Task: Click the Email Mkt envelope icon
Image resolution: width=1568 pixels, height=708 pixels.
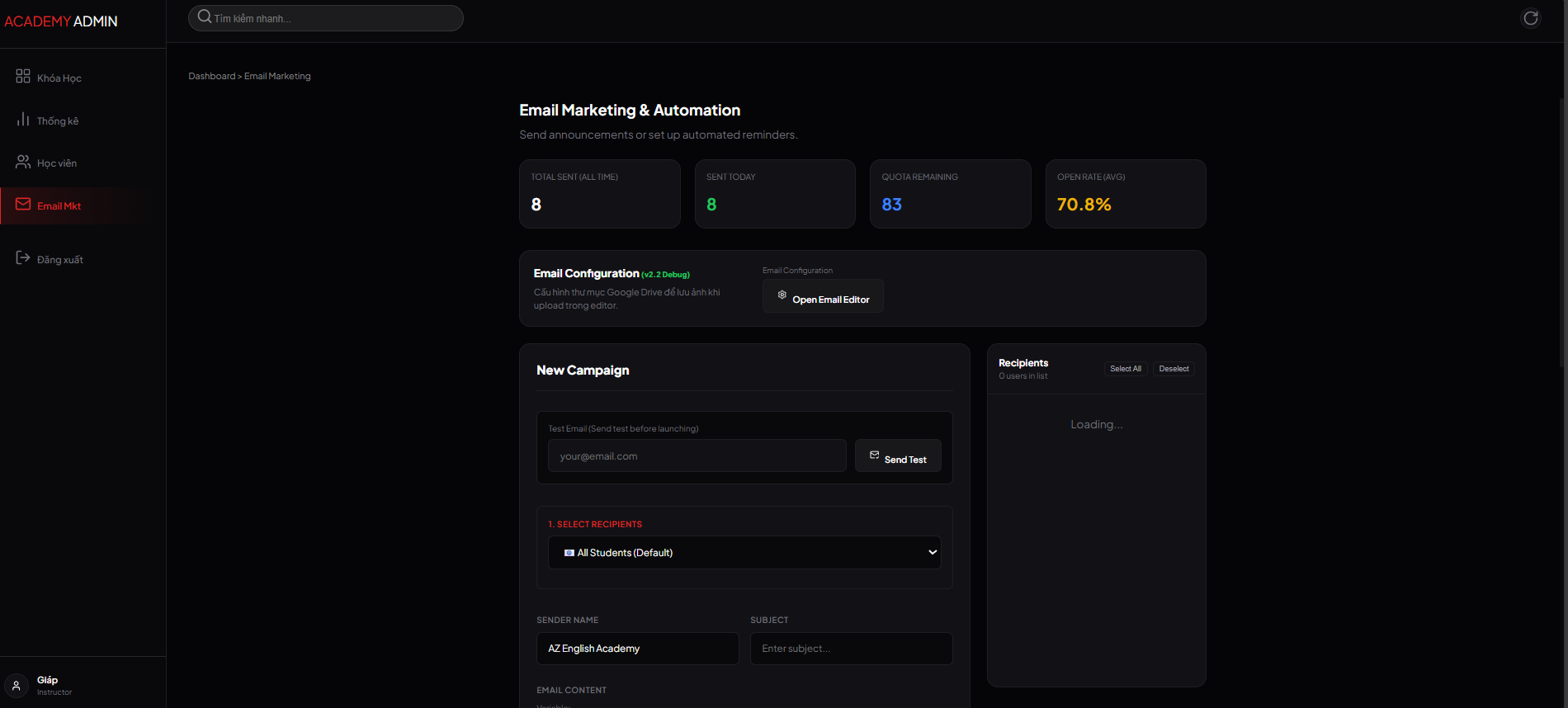Action: coord(23,205)
